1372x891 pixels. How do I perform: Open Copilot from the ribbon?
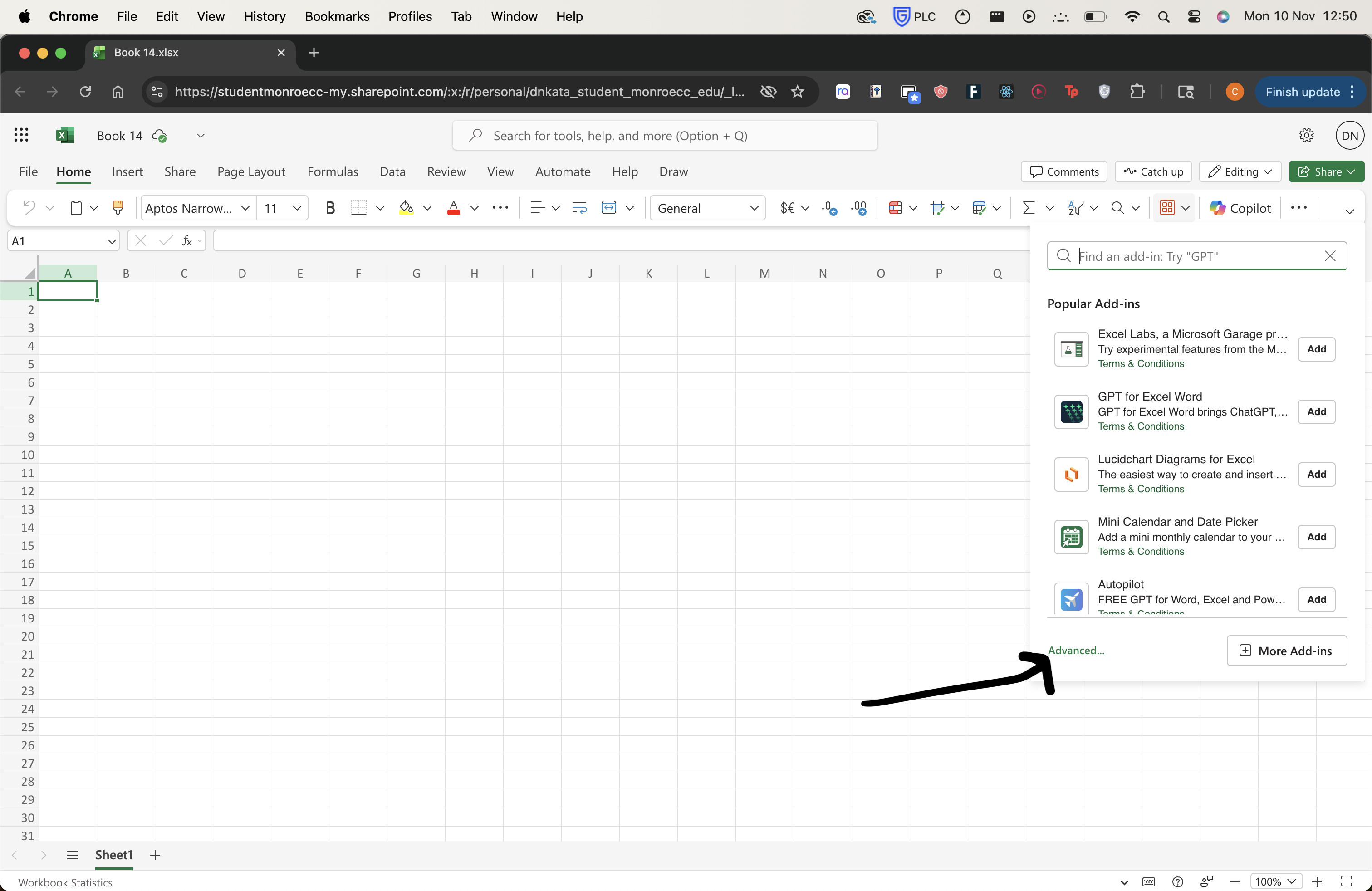(x=1240, y=207)
